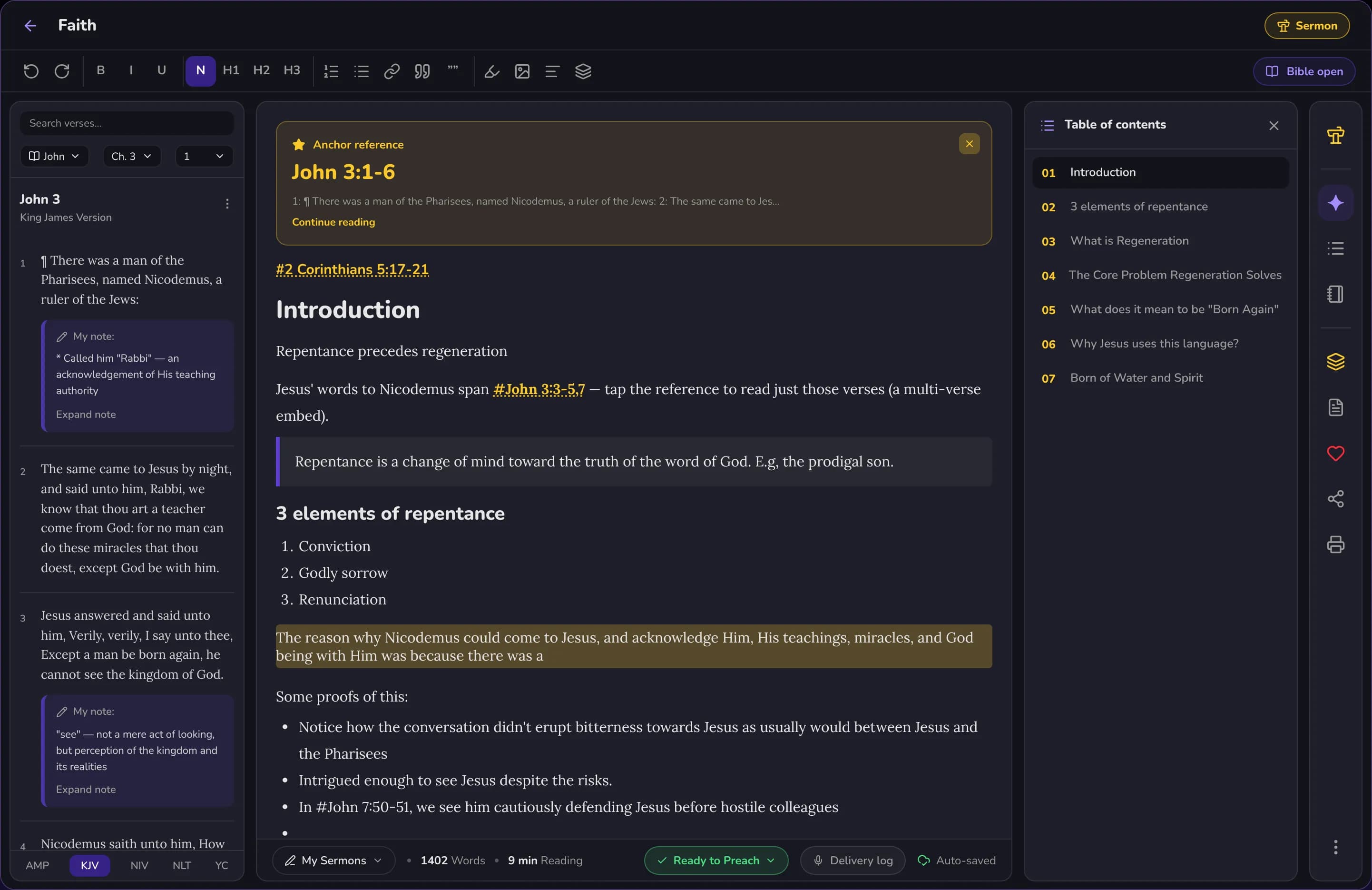Insert an image
Screen dimensions: 1372x890
pyautogui.click(x=522, y=71)
